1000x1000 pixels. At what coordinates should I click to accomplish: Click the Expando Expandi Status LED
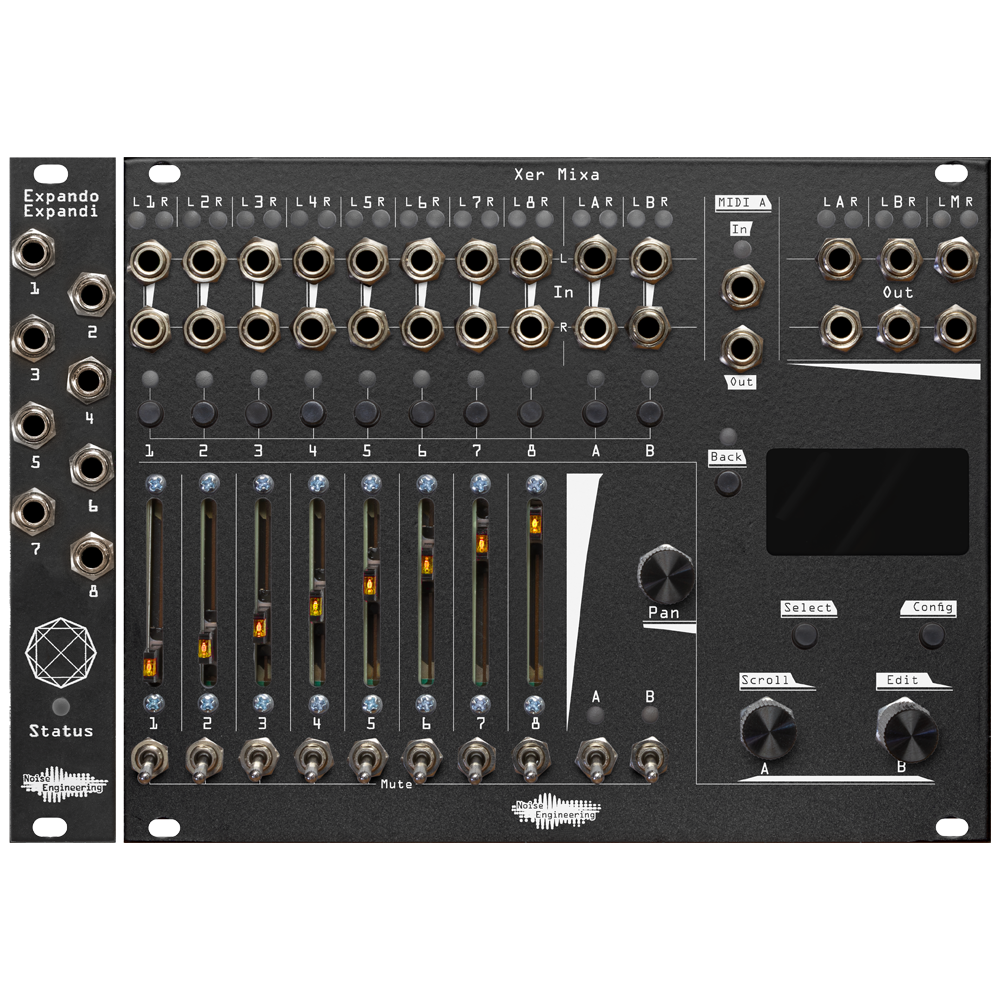click(x=61, y=706)
